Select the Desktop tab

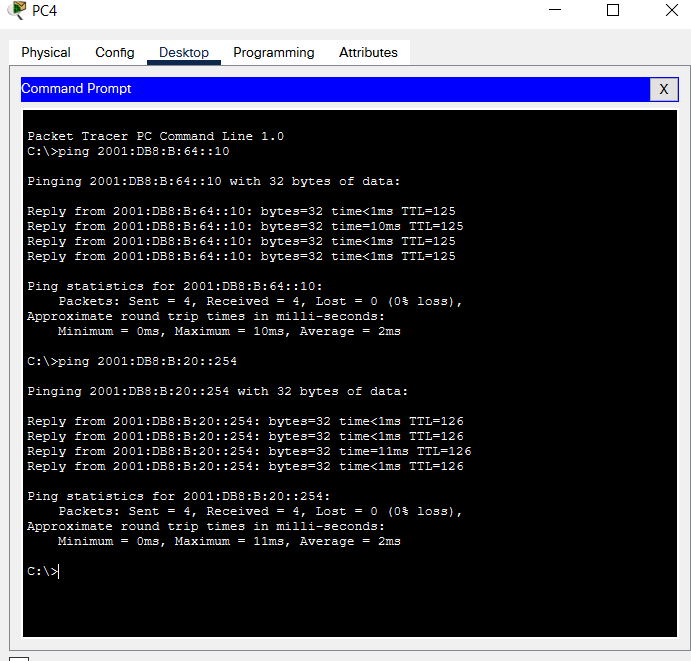coord(184,52)
